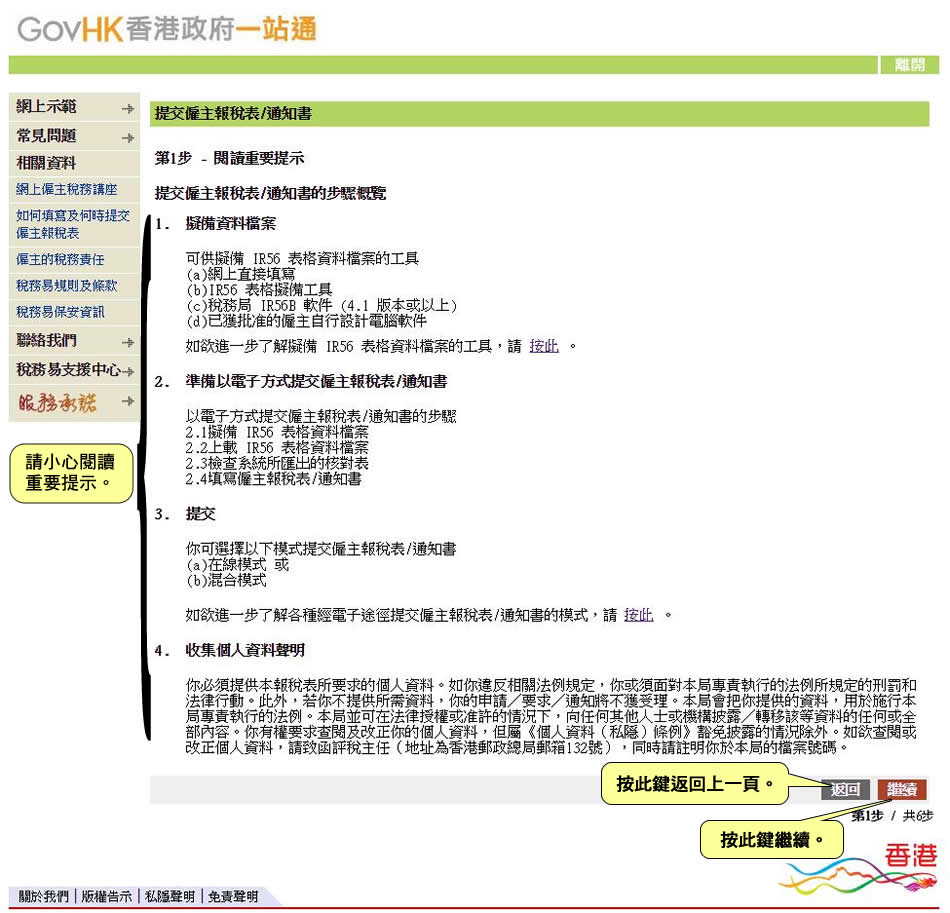Open 稅務易保安資訊 link
The height and width of the screenshot is (913, 950).
coord(60,312)
